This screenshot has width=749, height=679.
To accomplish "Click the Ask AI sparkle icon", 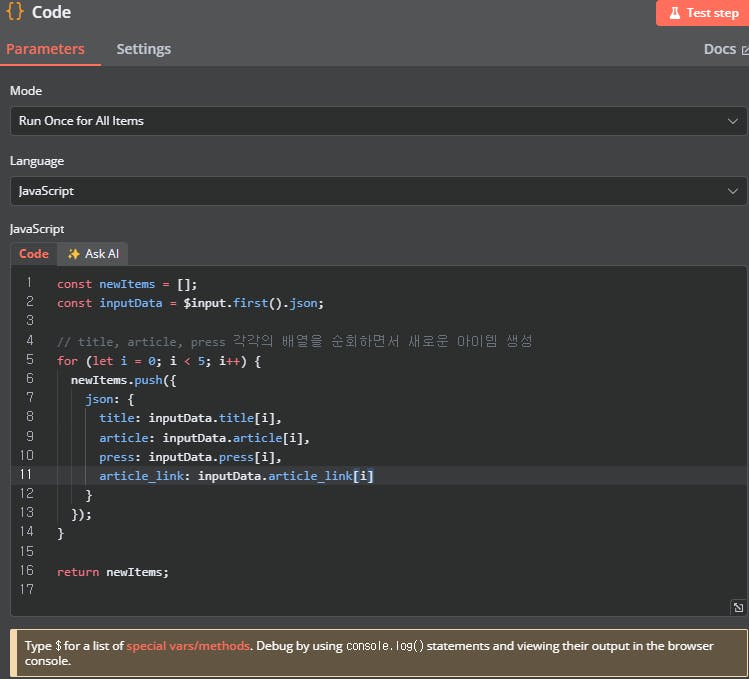I will click(74, 254).
